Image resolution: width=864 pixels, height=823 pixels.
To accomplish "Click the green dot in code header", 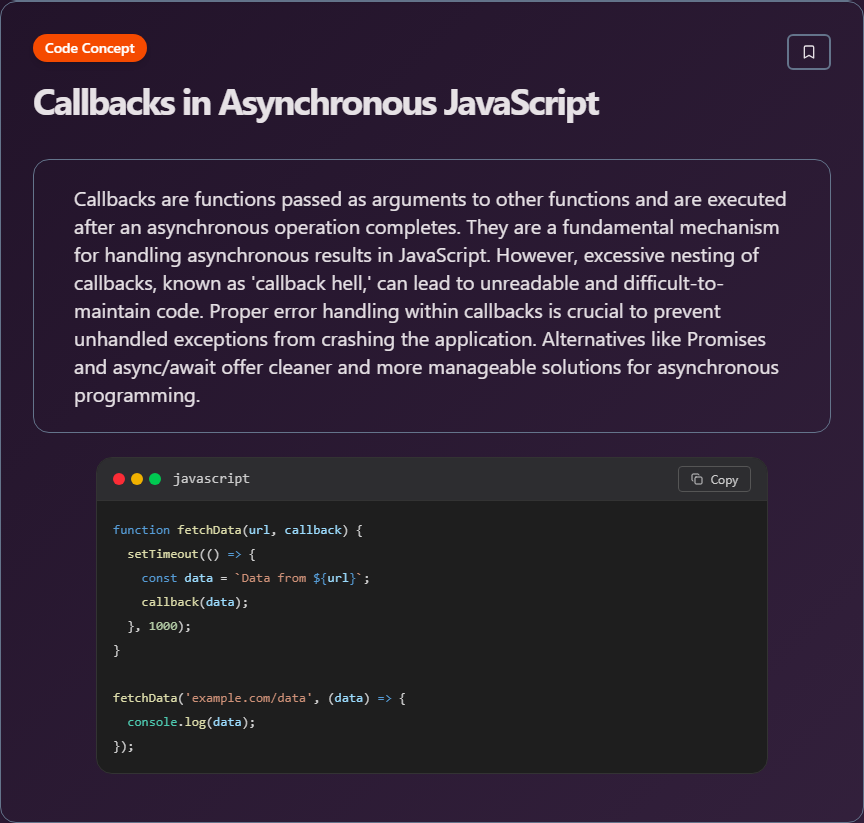I will pos(155,479).
